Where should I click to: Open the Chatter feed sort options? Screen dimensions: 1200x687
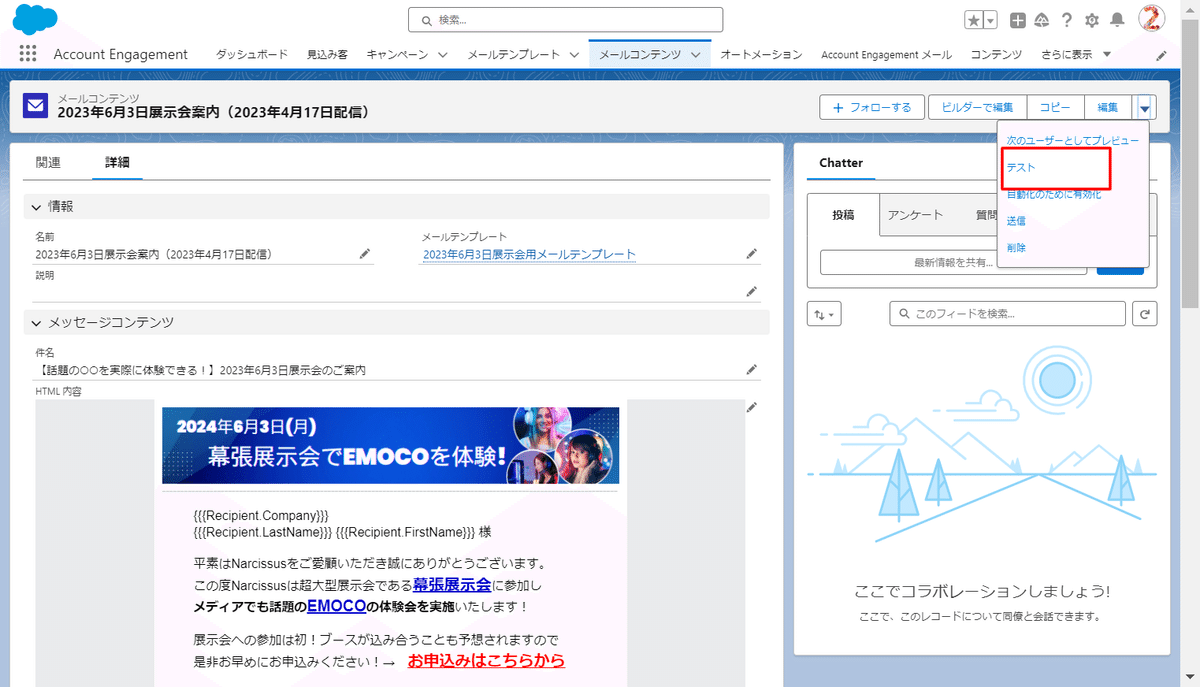point(825,314)
